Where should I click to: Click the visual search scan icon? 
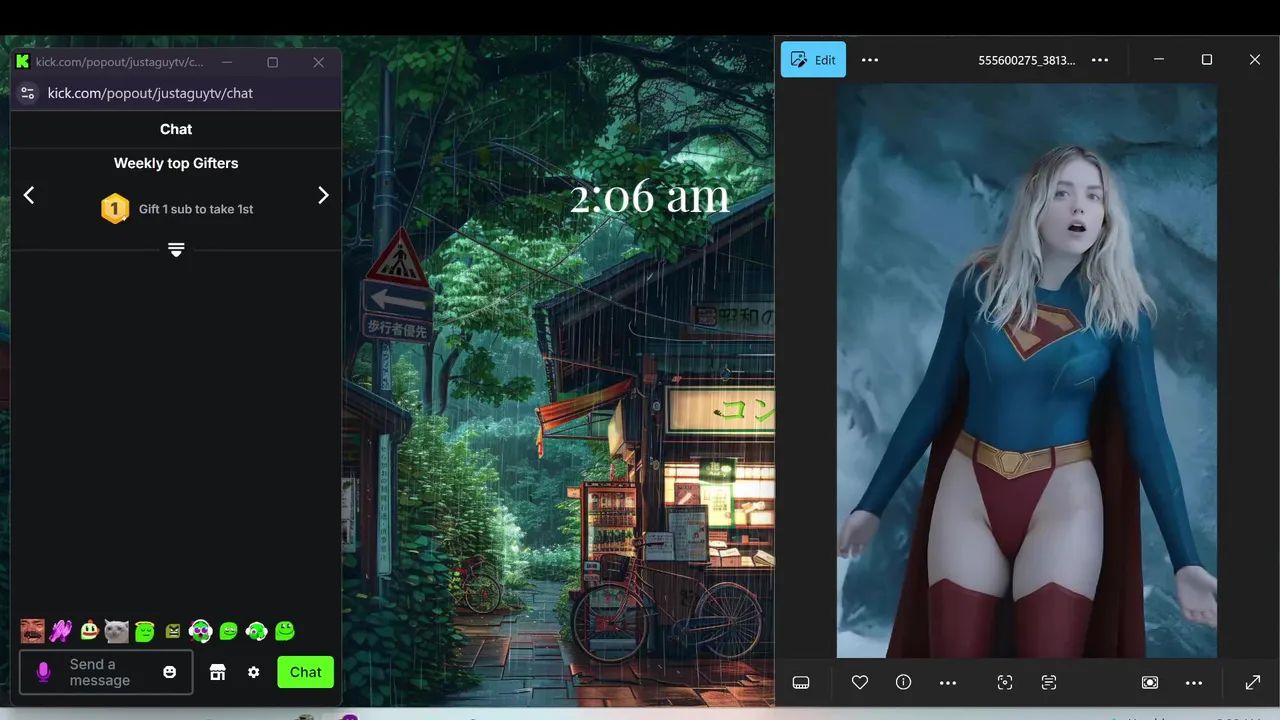[x=1005, y=682]
